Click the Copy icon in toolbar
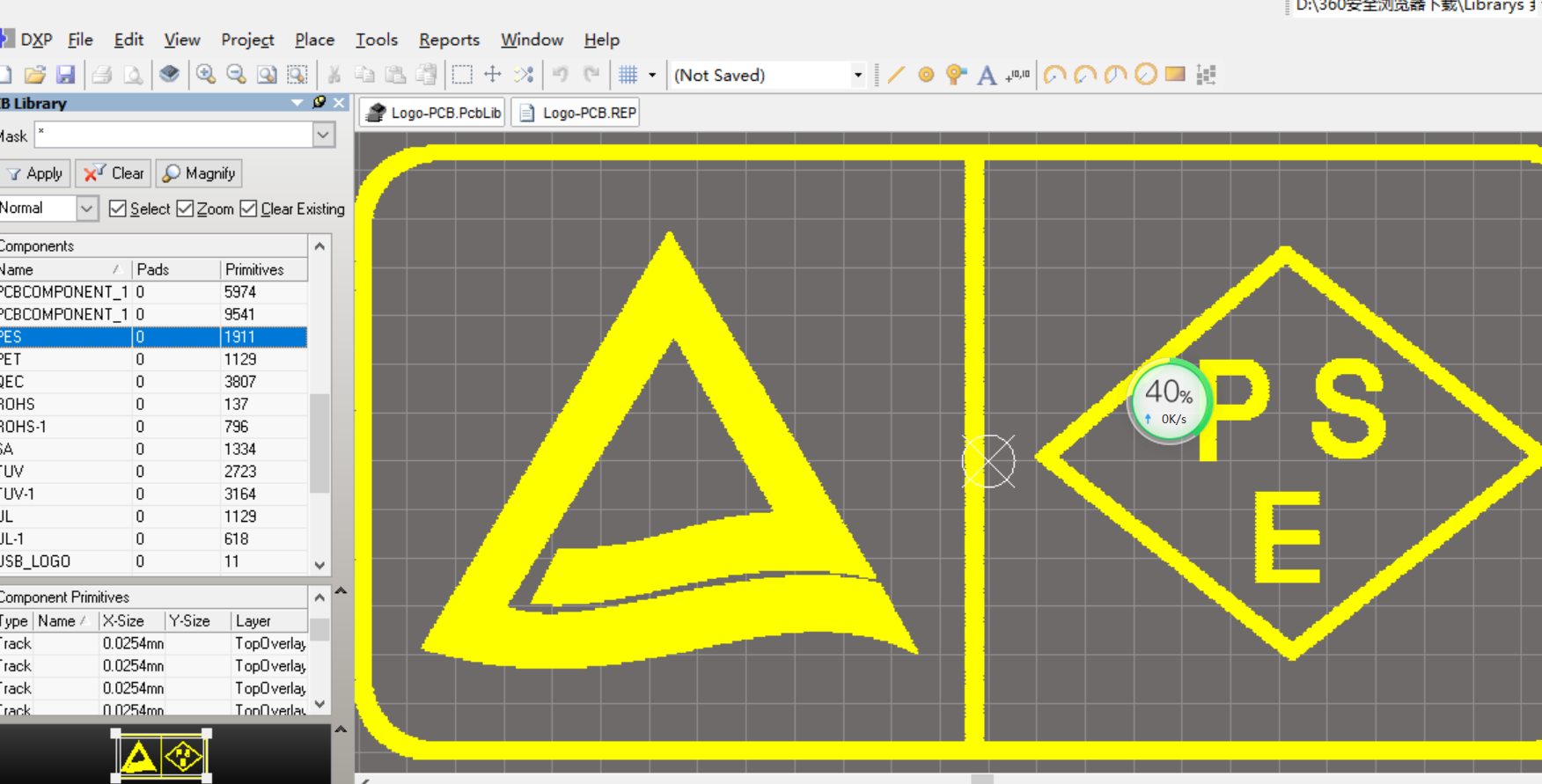Screen dimensions: 1542x784 (364, 75)
